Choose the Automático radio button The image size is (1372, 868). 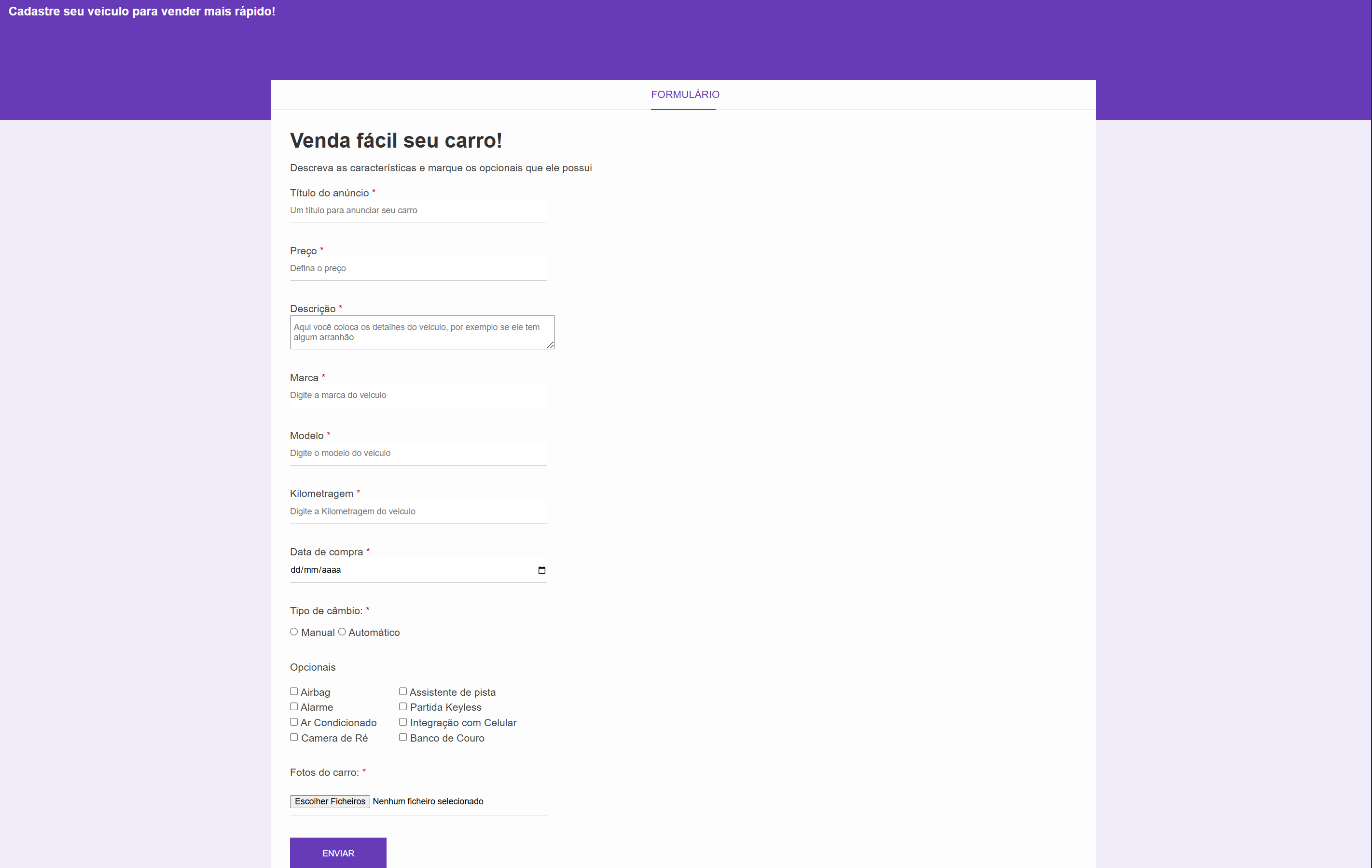point(342,632)
